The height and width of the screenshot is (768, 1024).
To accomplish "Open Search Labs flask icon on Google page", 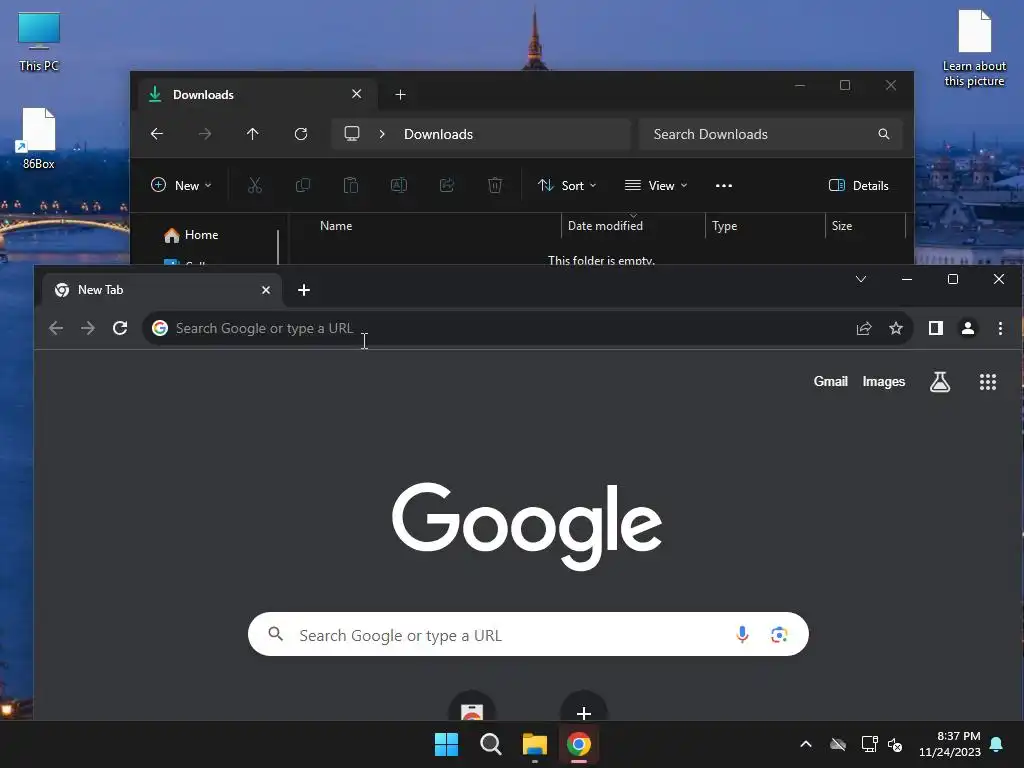I will [x=940, y=381].
